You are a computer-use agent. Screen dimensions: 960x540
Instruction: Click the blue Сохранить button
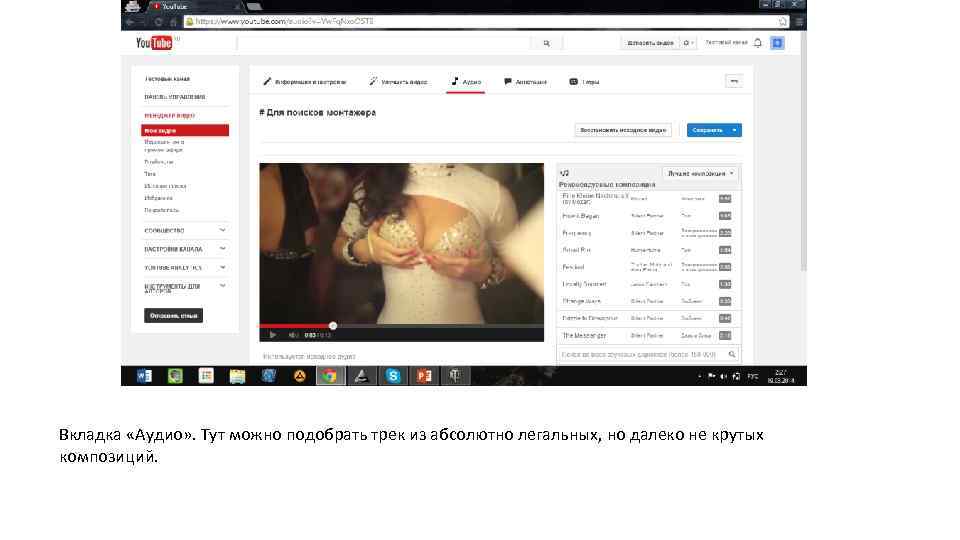tap(708, 130)
